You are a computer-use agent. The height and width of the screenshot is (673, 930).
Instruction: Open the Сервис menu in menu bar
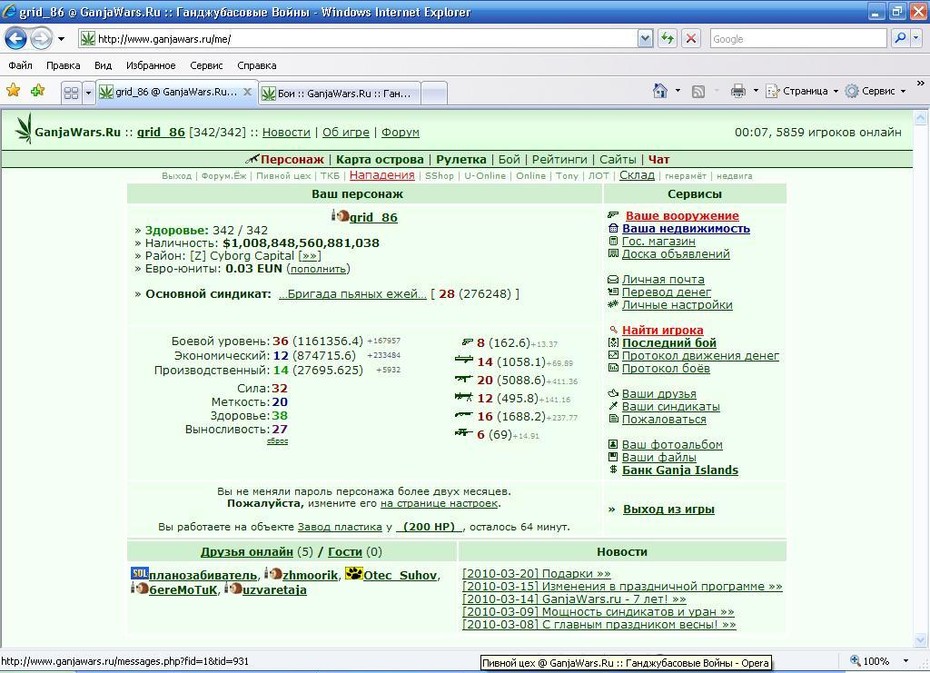coord(206,65)
